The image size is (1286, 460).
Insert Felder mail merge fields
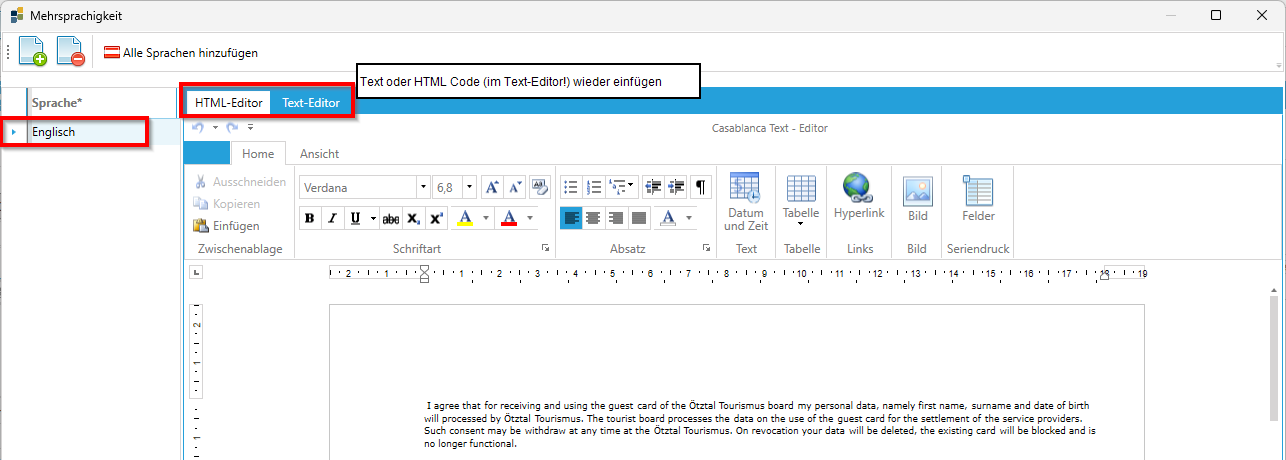978,198
